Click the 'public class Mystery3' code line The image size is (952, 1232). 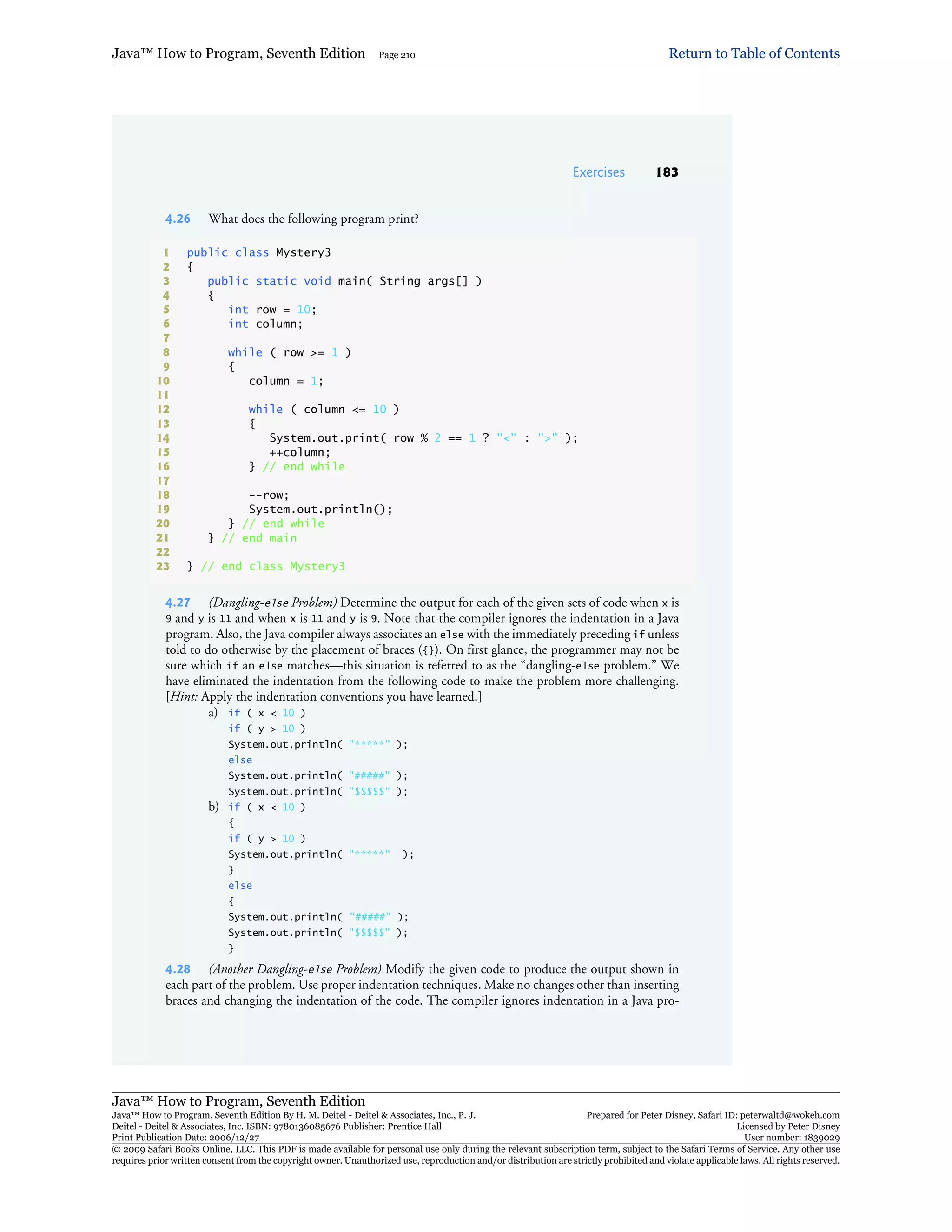tap(258, 252)
